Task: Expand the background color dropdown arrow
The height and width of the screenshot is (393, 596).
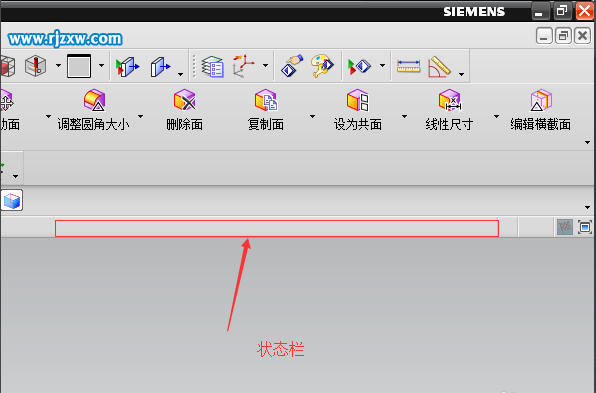Action: [x=101, y=66]
